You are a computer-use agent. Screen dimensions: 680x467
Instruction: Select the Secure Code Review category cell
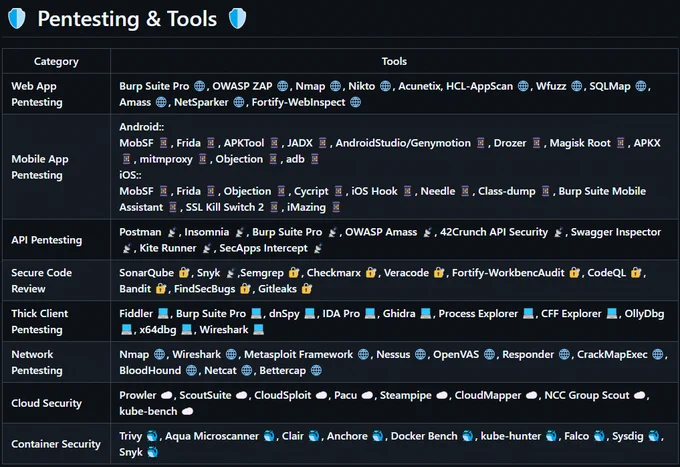(x=56, y=281)
